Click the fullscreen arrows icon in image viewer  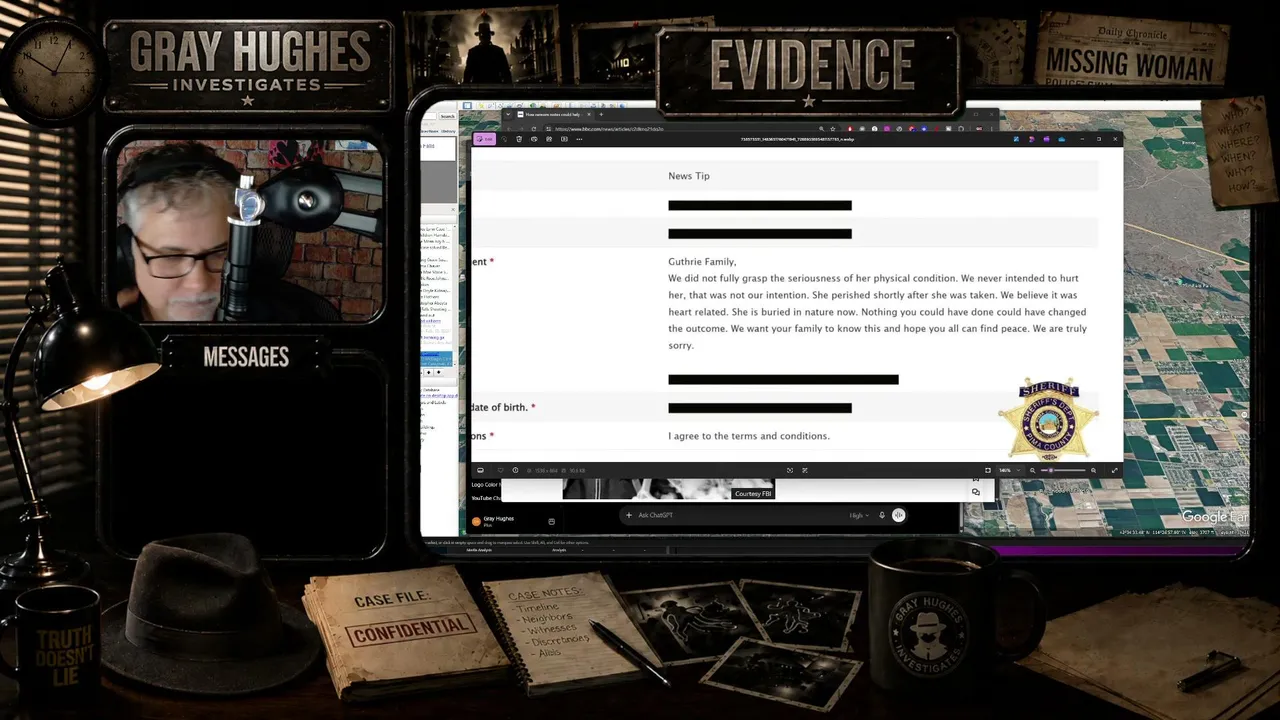coord(1114,470)
